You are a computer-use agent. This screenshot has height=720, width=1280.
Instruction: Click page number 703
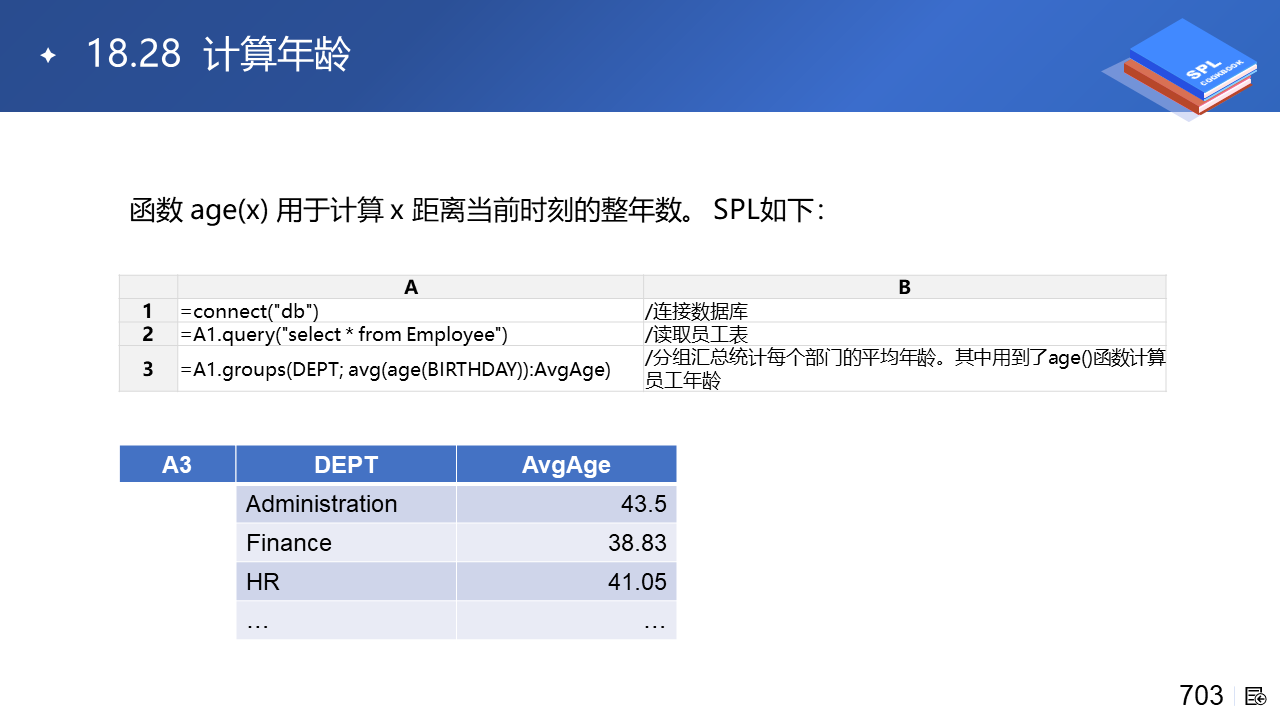tap(1201, 695)
